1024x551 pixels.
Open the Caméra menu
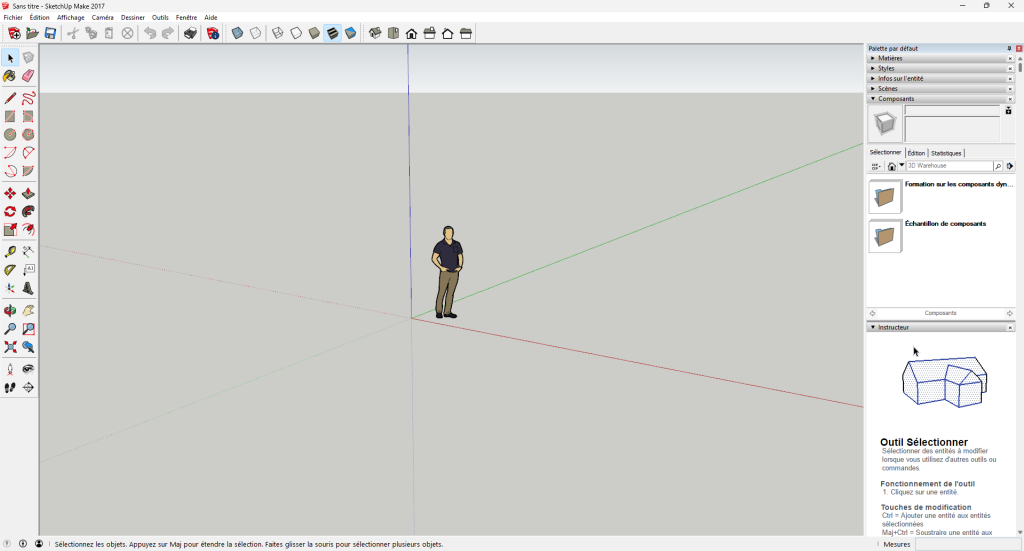103,18
